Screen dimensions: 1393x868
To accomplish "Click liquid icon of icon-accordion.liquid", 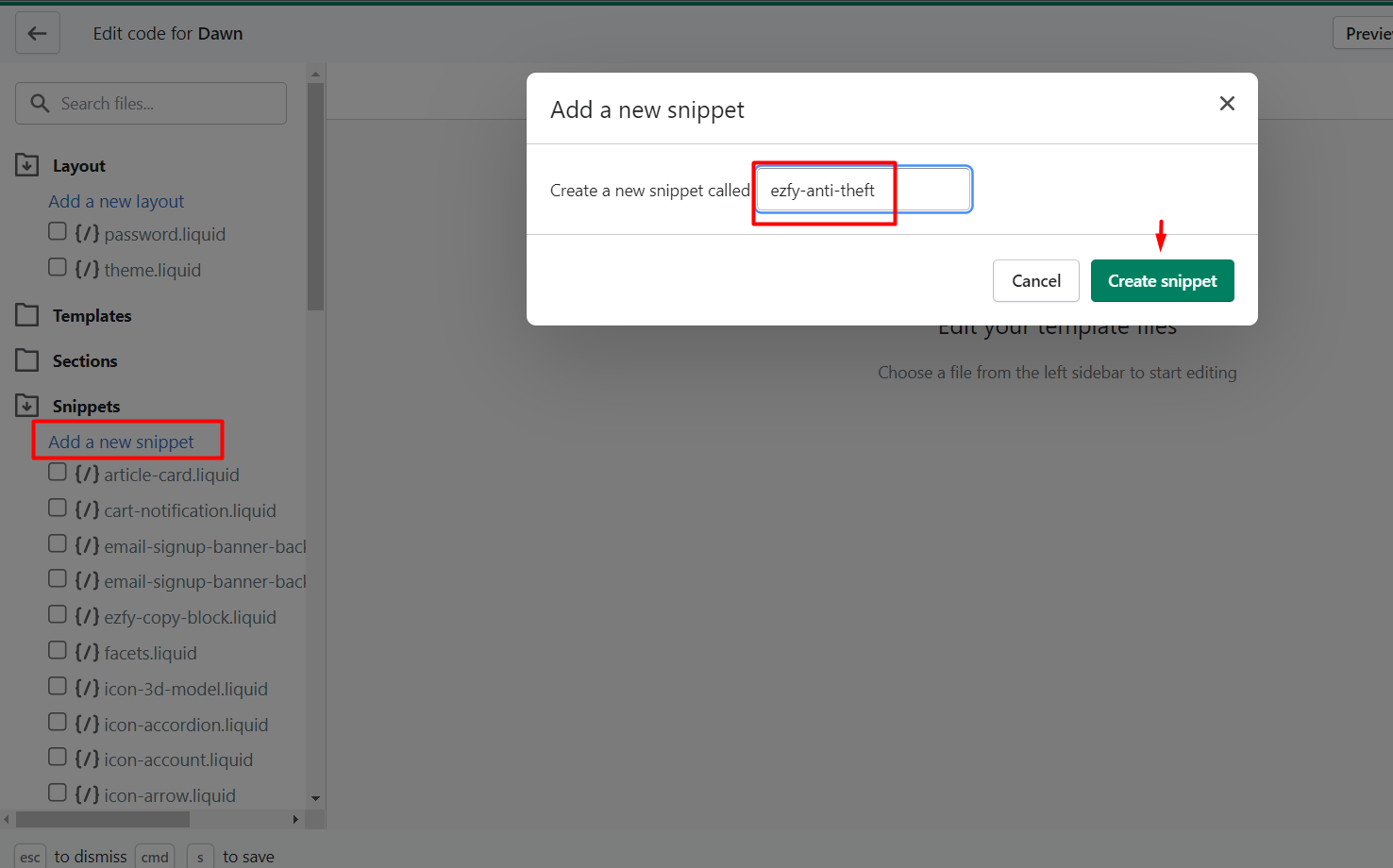I will (87, 724).
